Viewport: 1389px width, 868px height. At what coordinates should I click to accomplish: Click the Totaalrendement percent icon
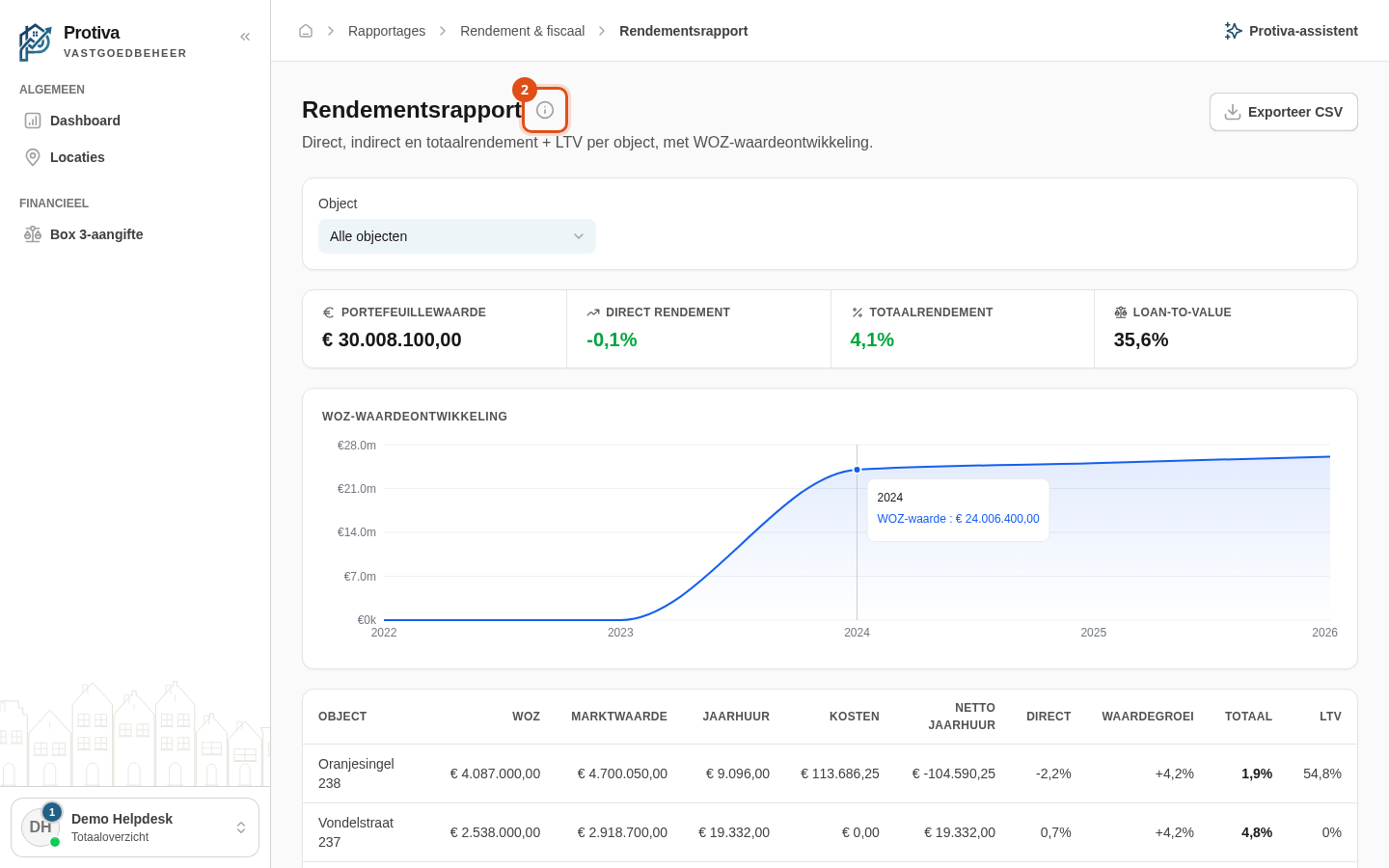857,312
